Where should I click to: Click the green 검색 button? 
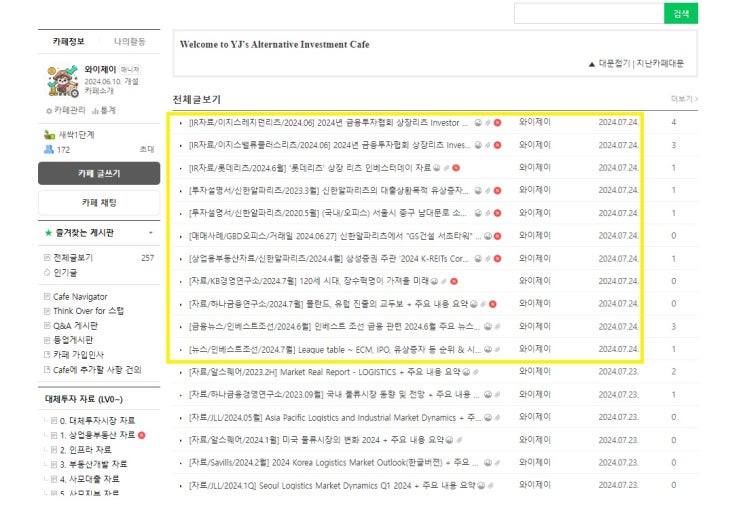(681, 13)
